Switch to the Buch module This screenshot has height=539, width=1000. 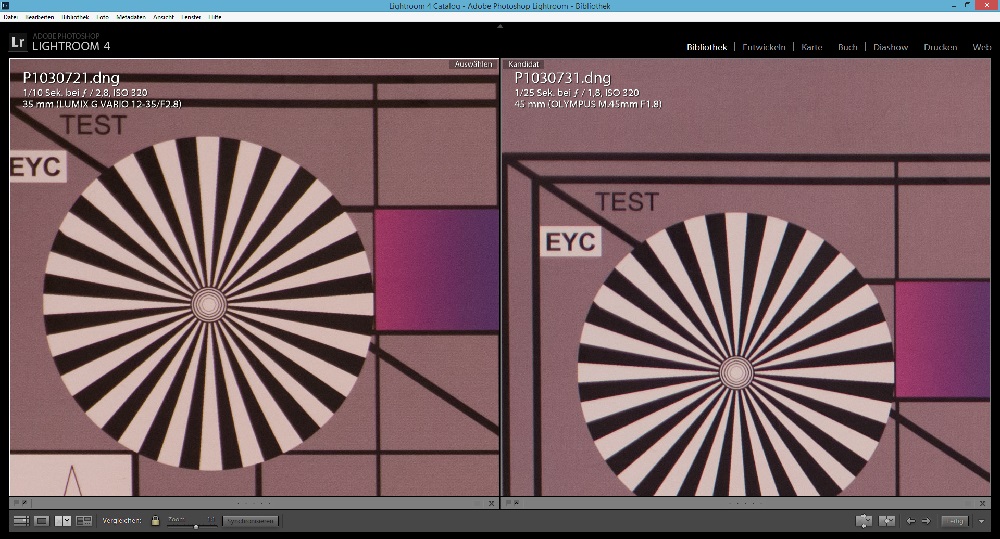[848, 47]
